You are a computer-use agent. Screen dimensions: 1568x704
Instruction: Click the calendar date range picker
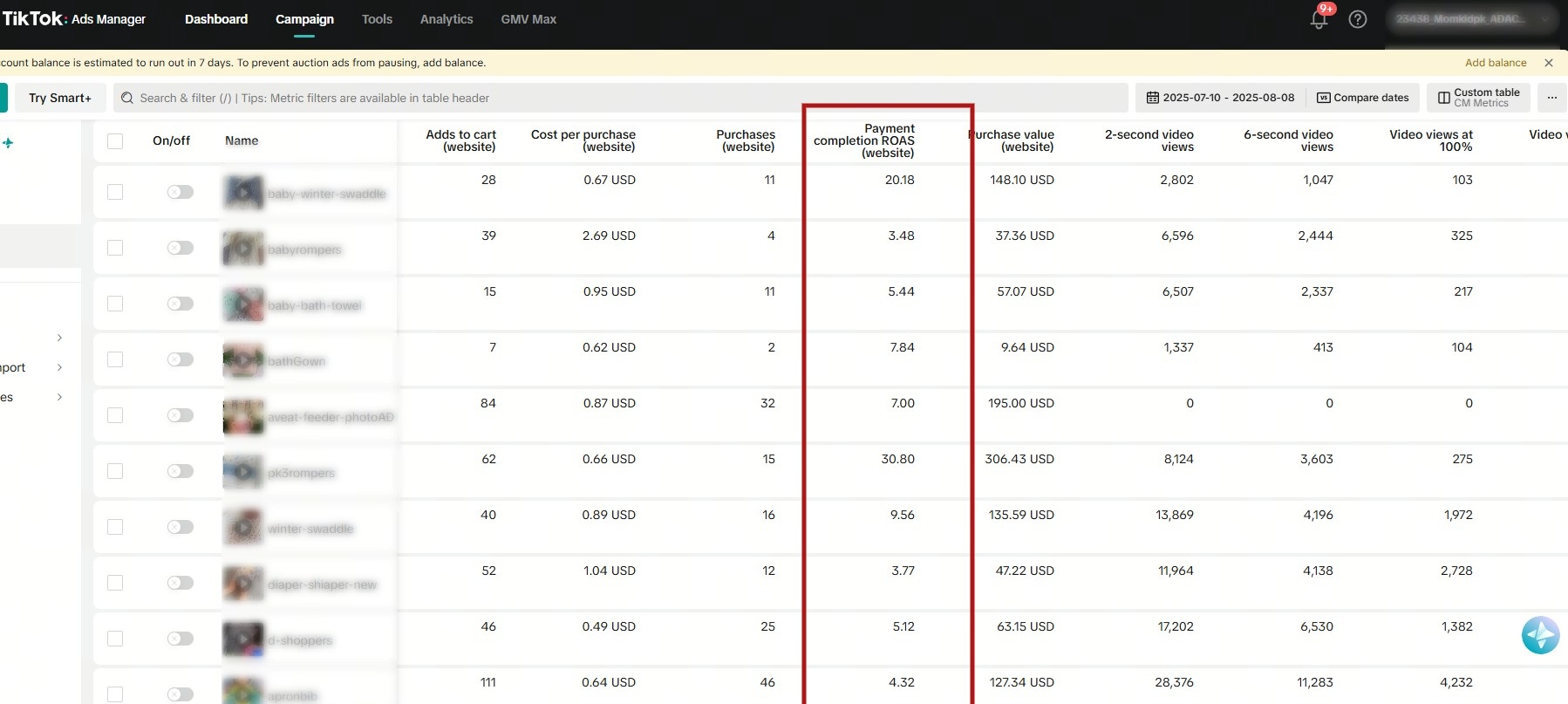tap(1220, 98)
